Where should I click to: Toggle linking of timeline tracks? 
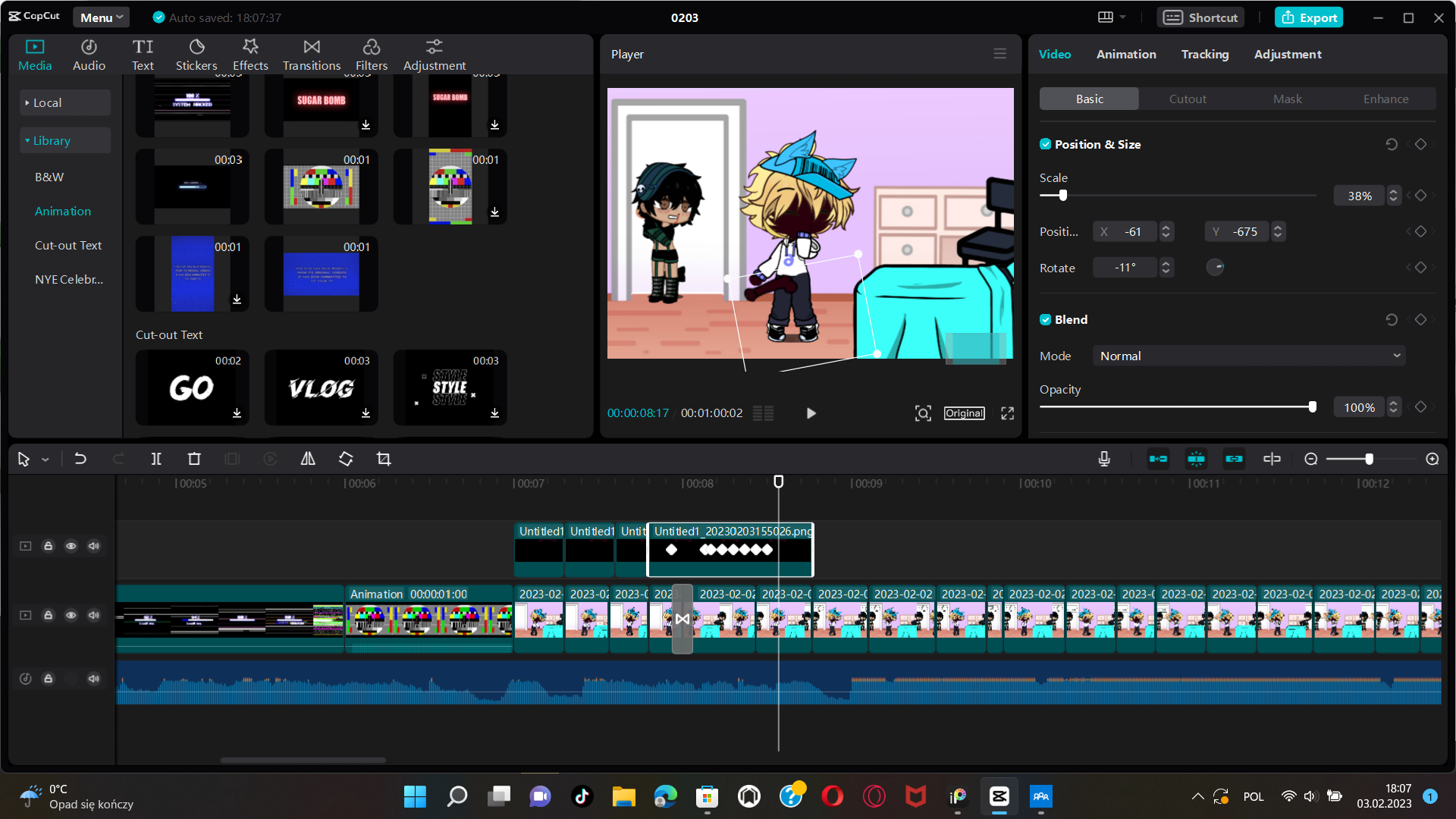pos(1234,459)
